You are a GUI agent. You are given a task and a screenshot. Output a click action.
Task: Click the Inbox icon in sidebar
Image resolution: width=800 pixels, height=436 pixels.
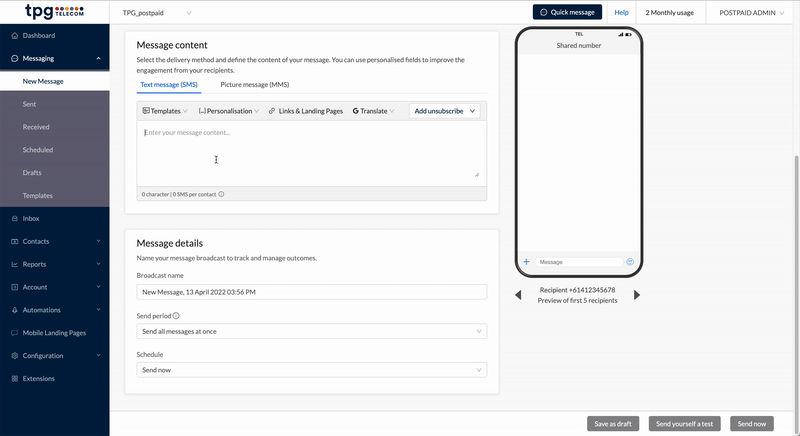[14, 218]
